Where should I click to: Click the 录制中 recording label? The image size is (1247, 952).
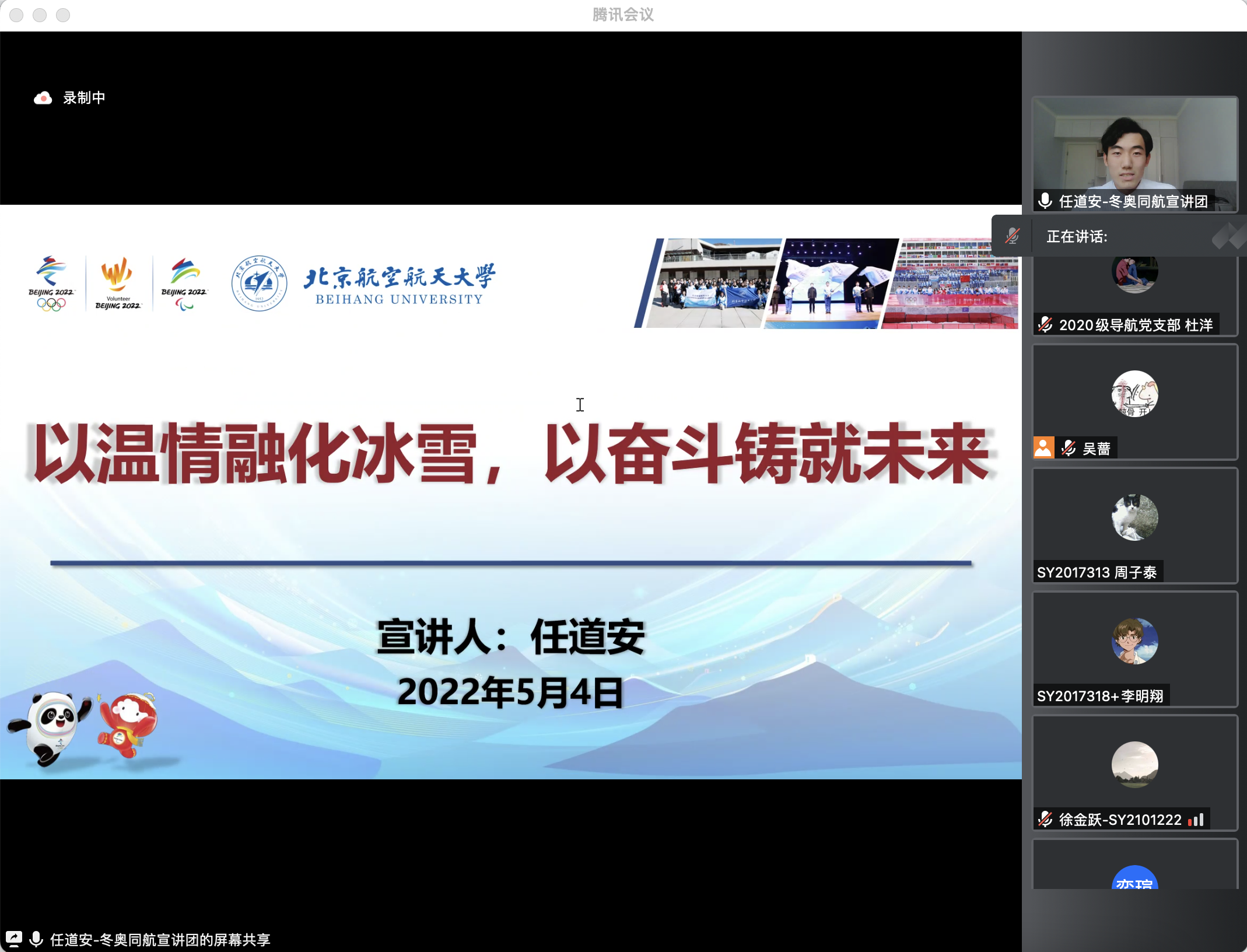pos(84,98)
